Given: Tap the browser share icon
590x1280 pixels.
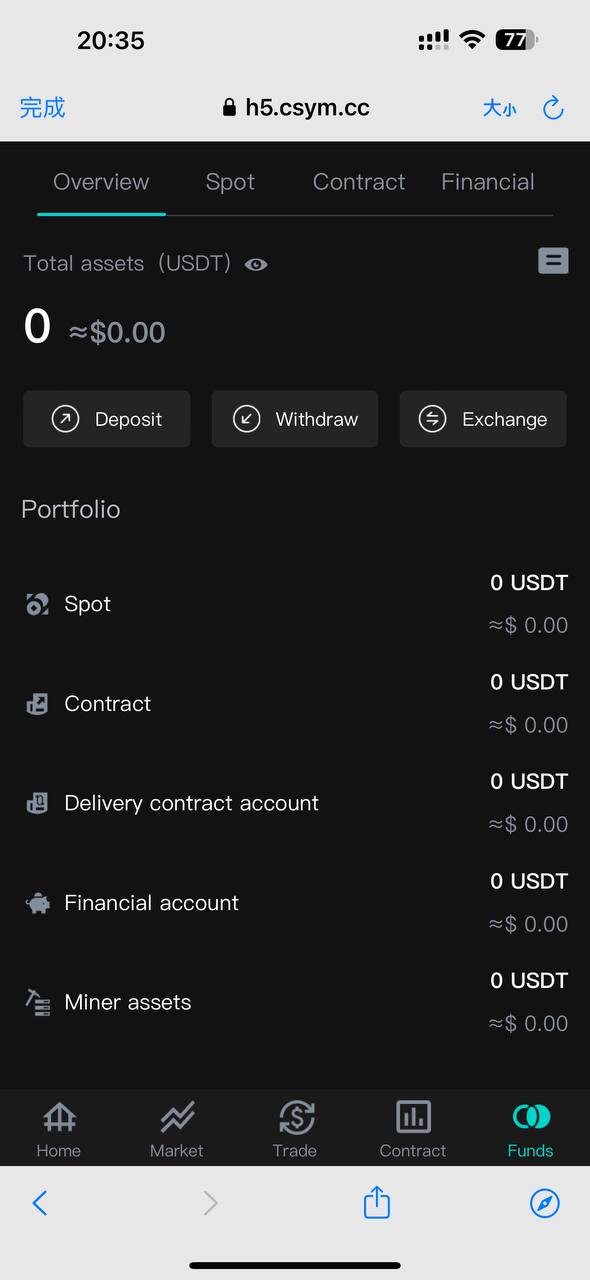Looking at the screenshot, I should pos(376,1201).
